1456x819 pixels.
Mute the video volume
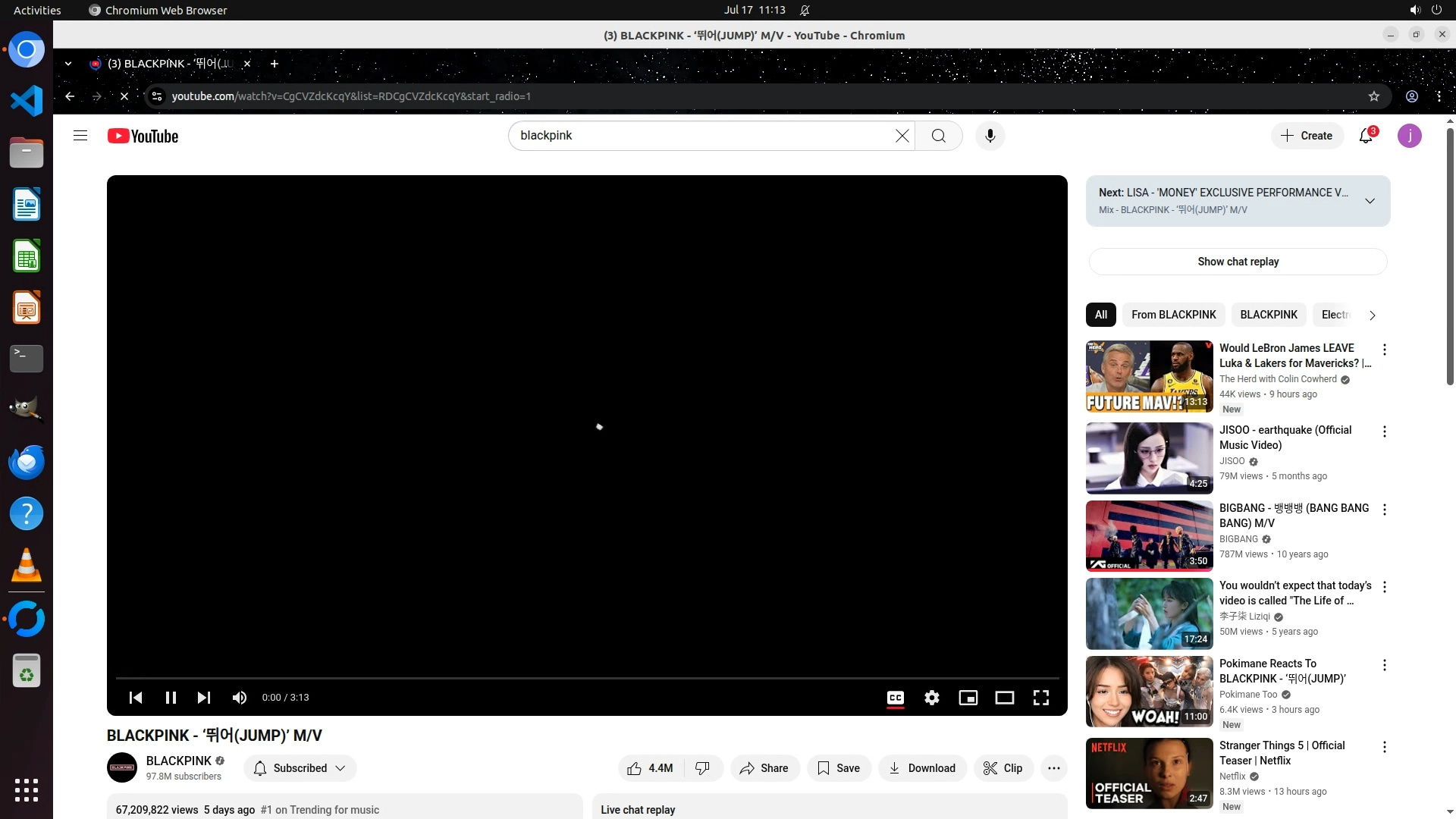coord(240,698)
